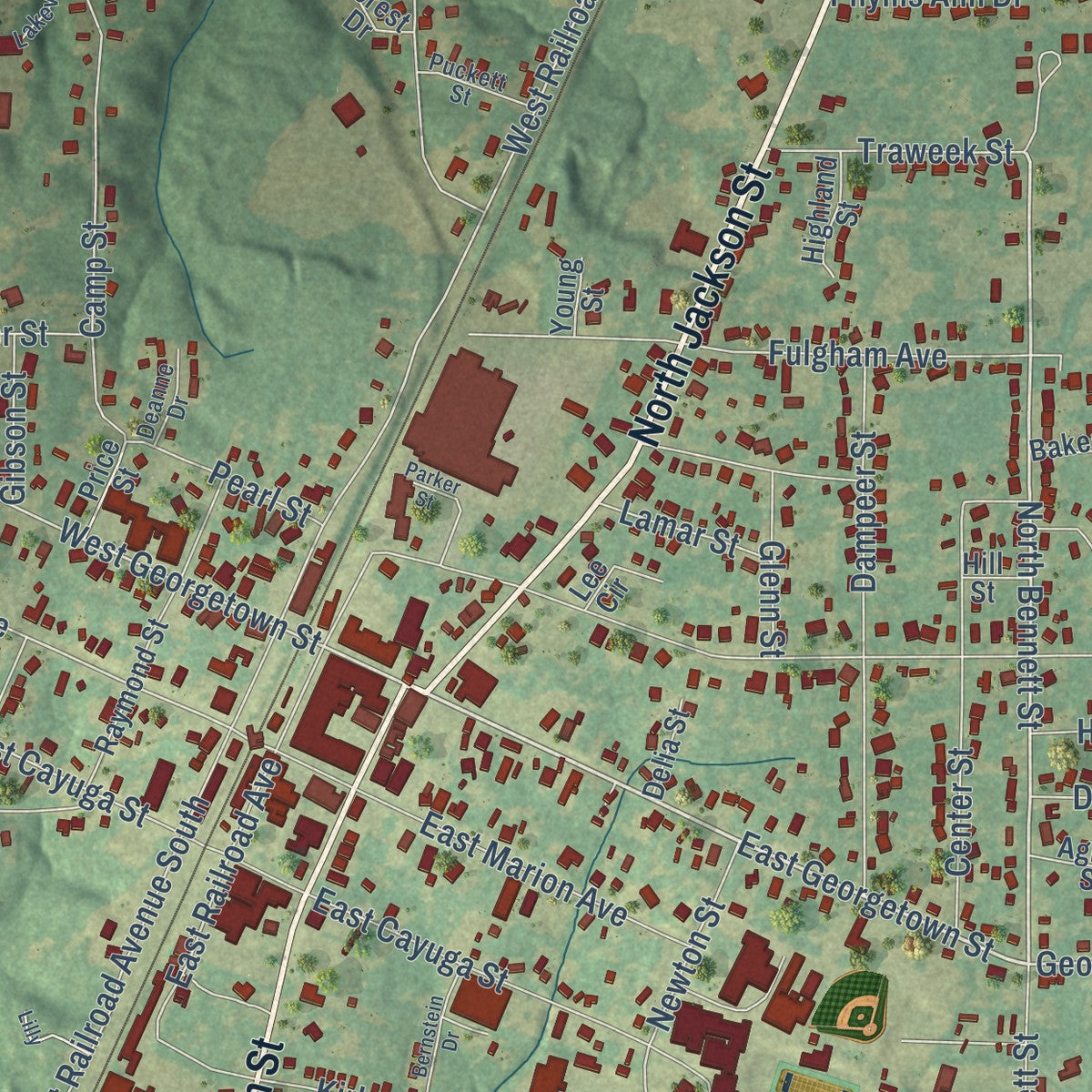Select the West Georgetown St label
This screenshot has width=1092, height=1092.
coord(189,585)
